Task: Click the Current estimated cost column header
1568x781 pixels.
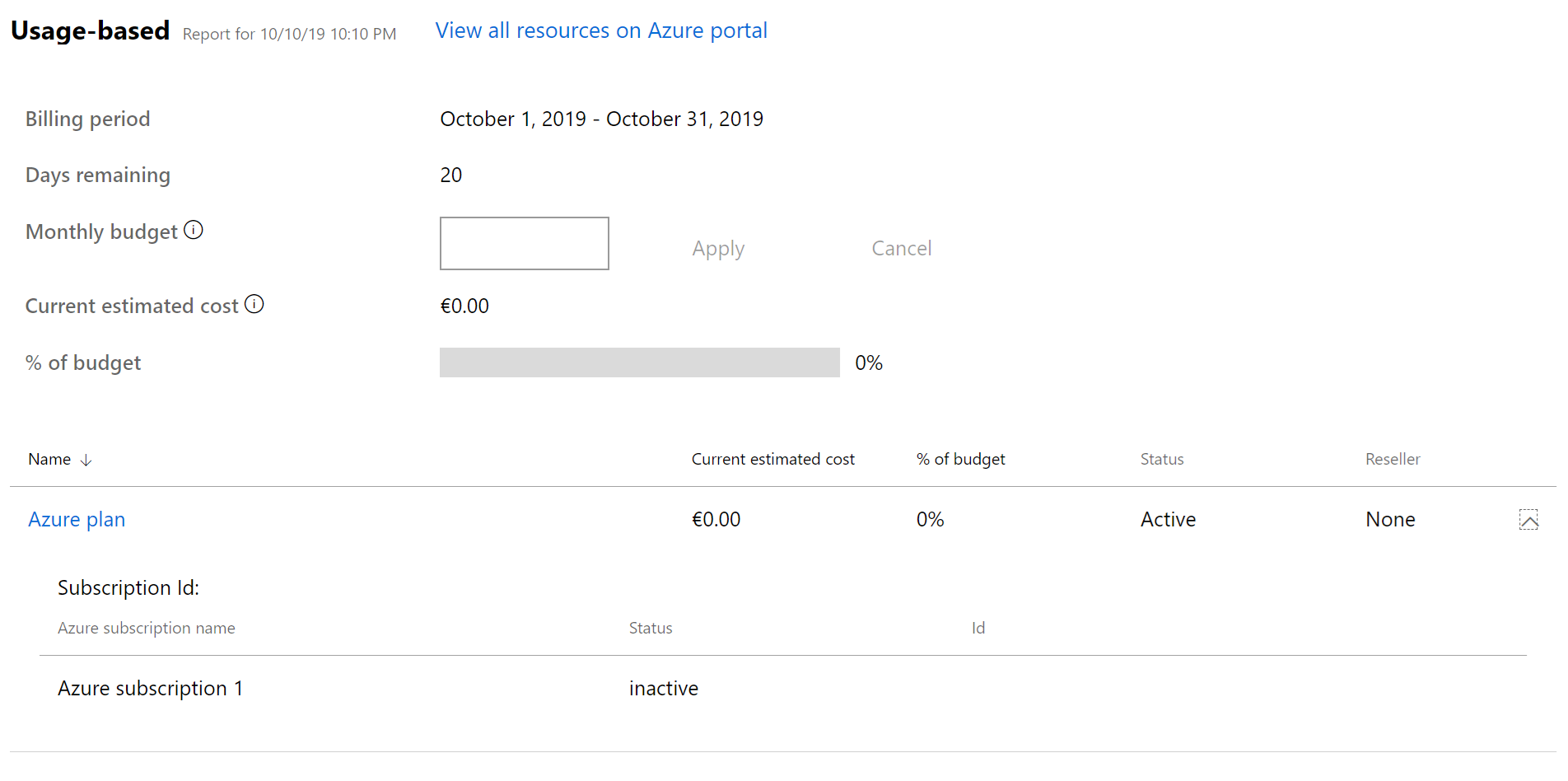Action: (x=772, y=460)
